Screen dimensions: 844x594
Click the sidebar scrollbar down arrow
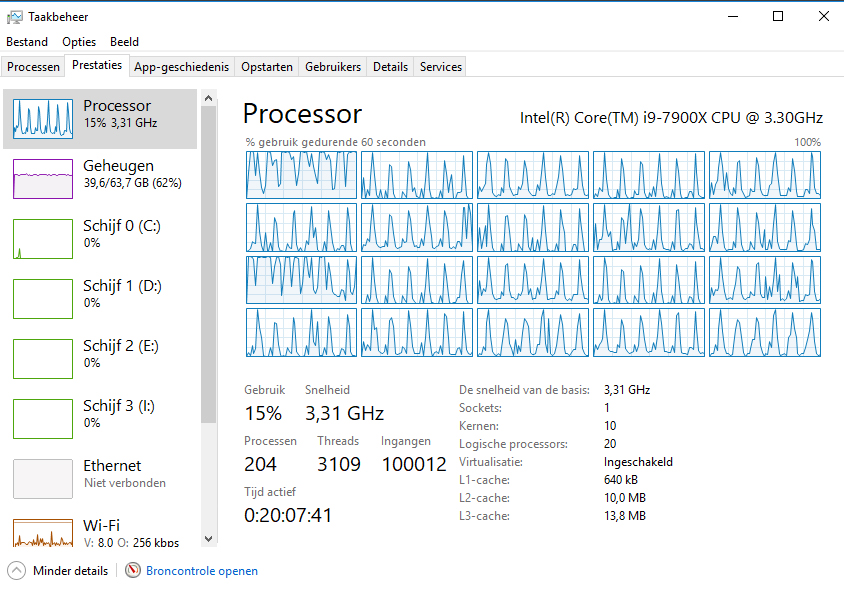209,539
